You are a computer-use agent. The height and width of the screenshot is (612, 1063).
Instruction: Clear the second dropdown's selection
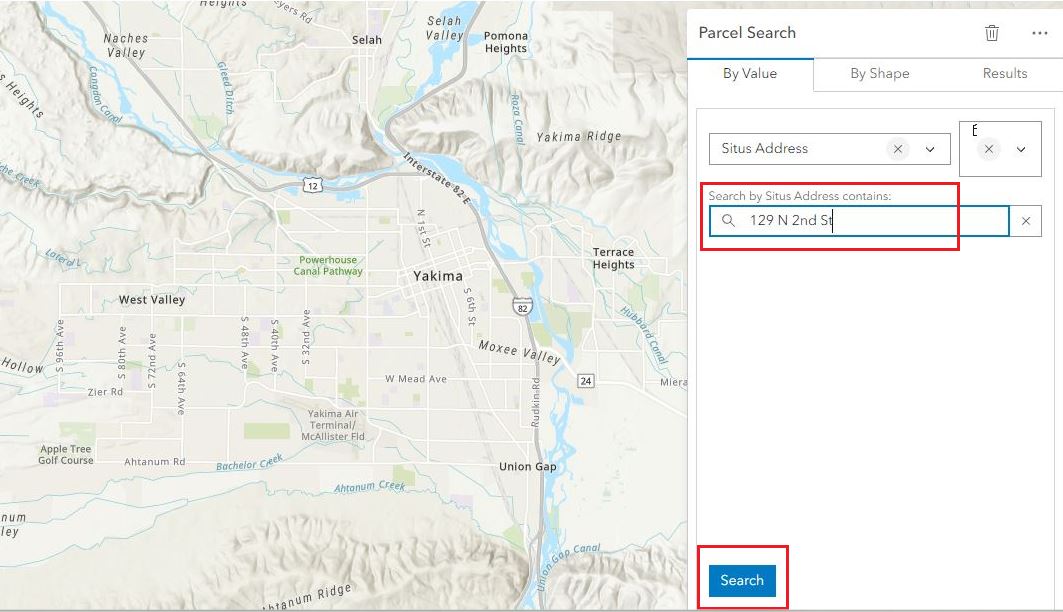pyautogui.click(x=989, y=149)
